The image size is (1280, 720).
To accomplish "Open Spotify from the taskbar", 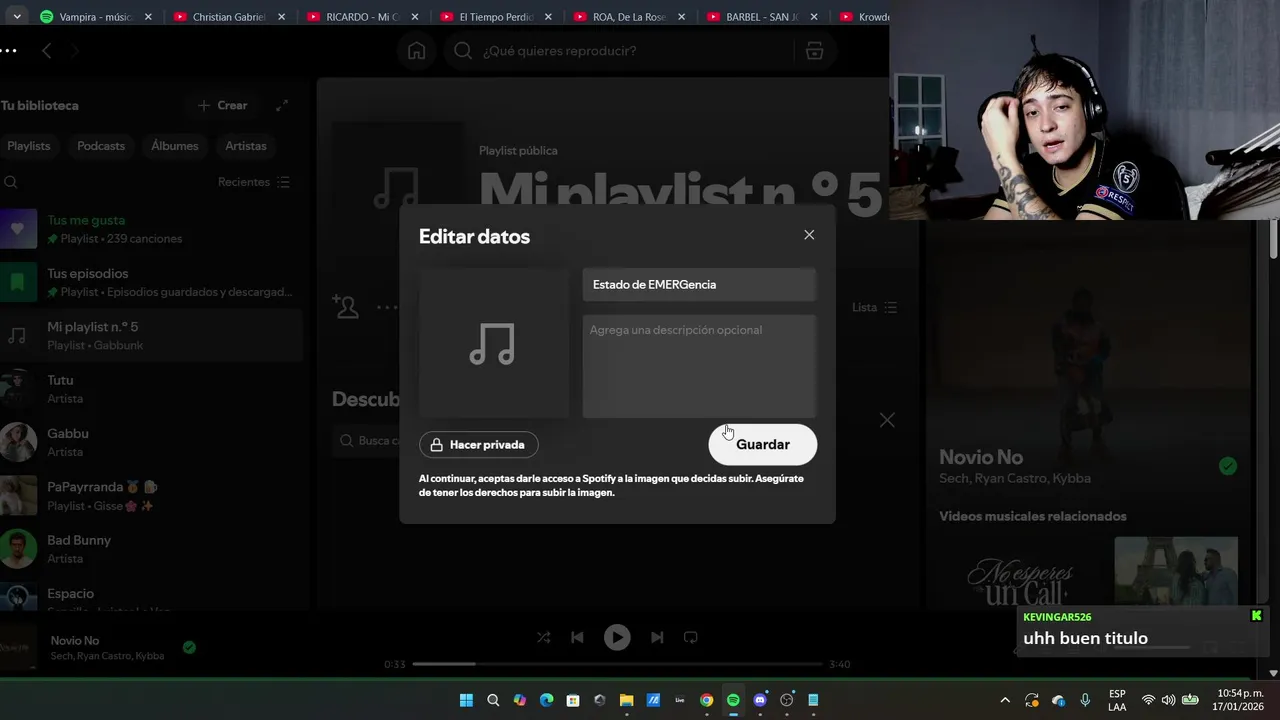I will [x=733, y=700].
